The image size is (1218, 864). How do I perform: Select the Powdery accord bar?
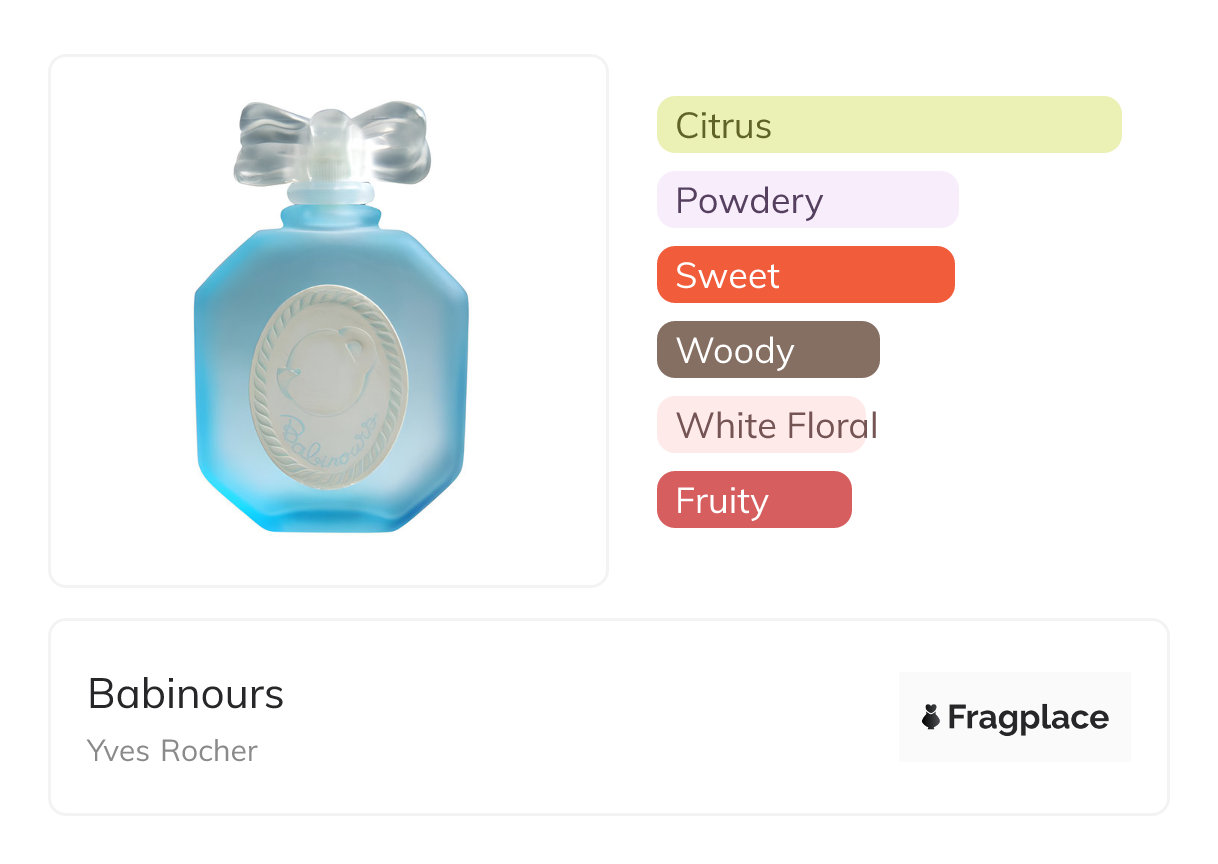[807, 200]
